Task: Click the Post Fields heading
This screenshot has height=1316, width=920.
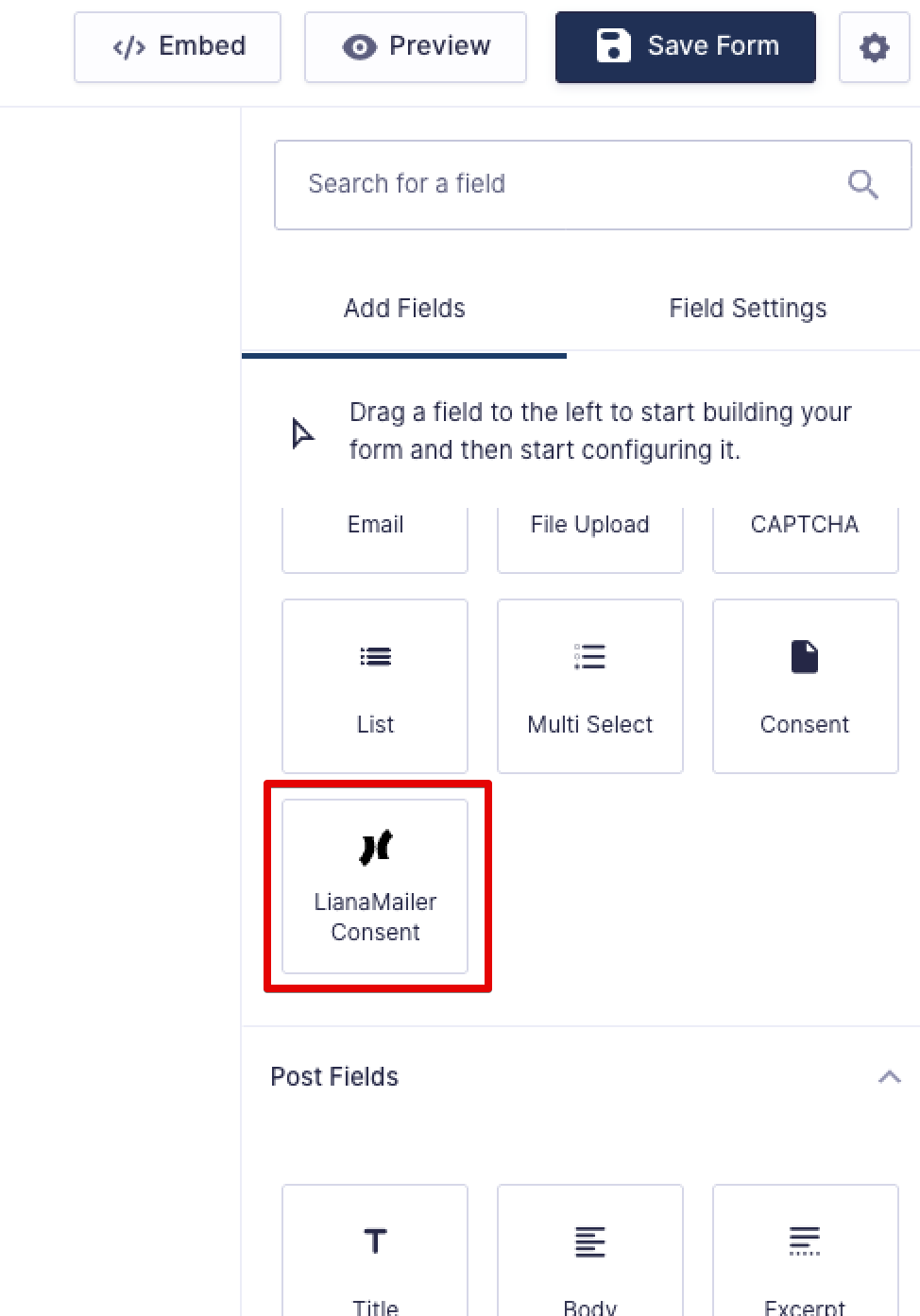Action: point(334,1077)
